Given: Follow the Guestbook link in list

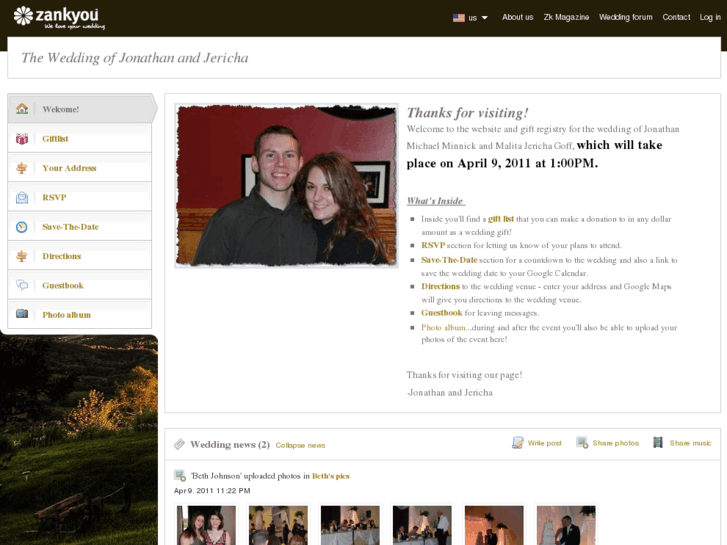Looking at the screenshot, I should pyautogui.click(x=441, y=313).
